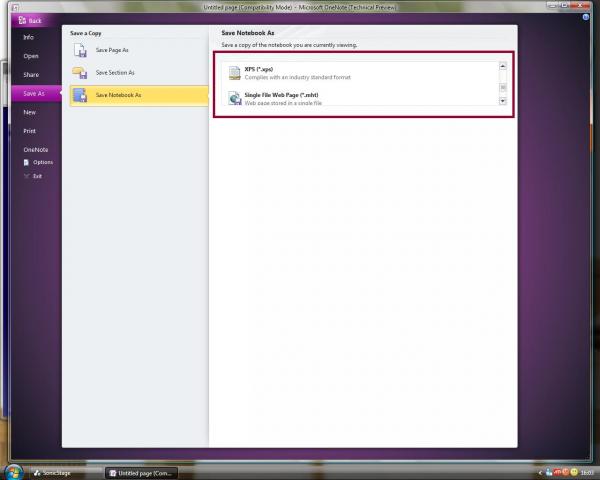Select the XPS (*.xps) format
Viewport: 600px width, 480px height.
tap(360, 73)
